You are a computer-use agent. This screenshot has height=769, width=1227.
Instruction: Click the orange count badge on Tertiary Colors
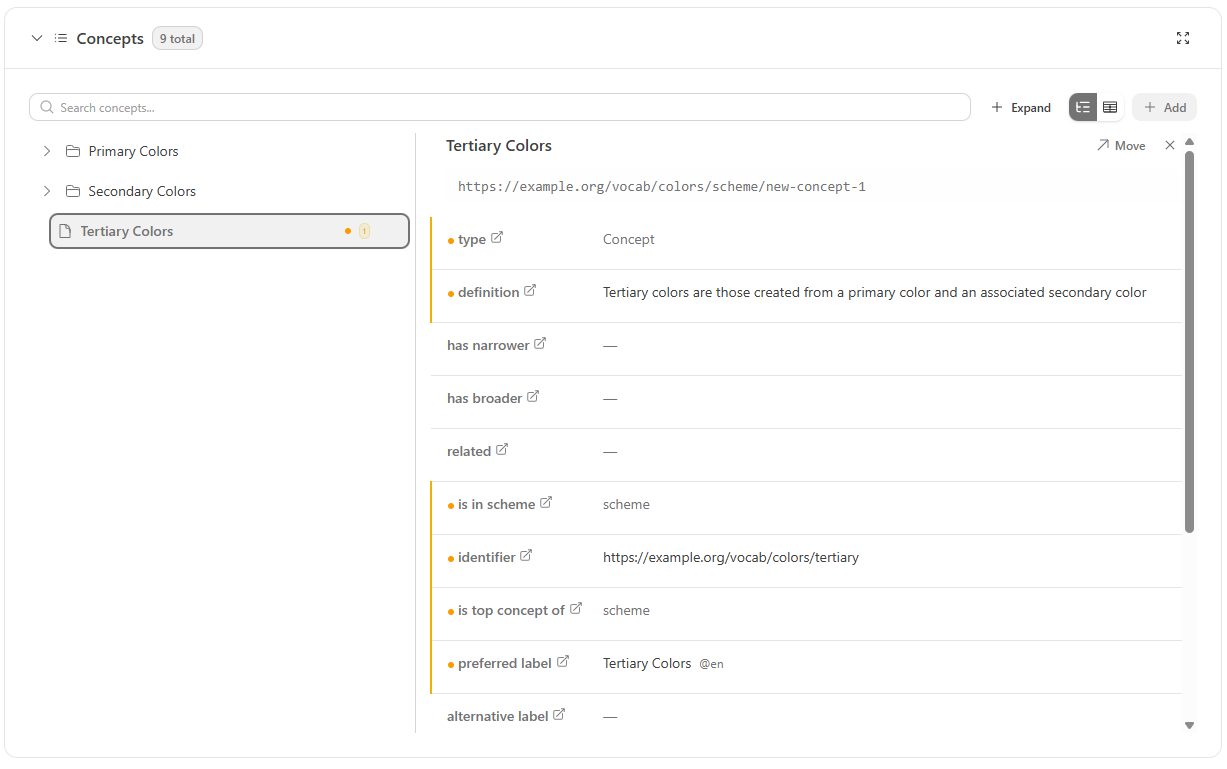(364, 230)
